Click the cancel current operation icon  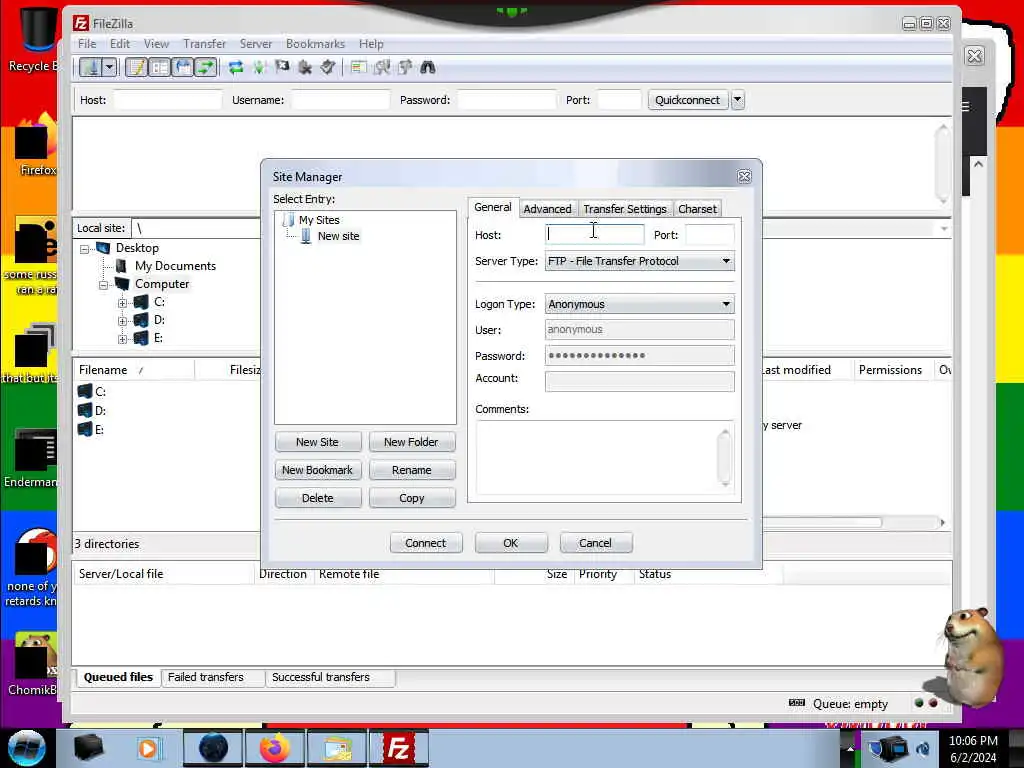(282, 67)
